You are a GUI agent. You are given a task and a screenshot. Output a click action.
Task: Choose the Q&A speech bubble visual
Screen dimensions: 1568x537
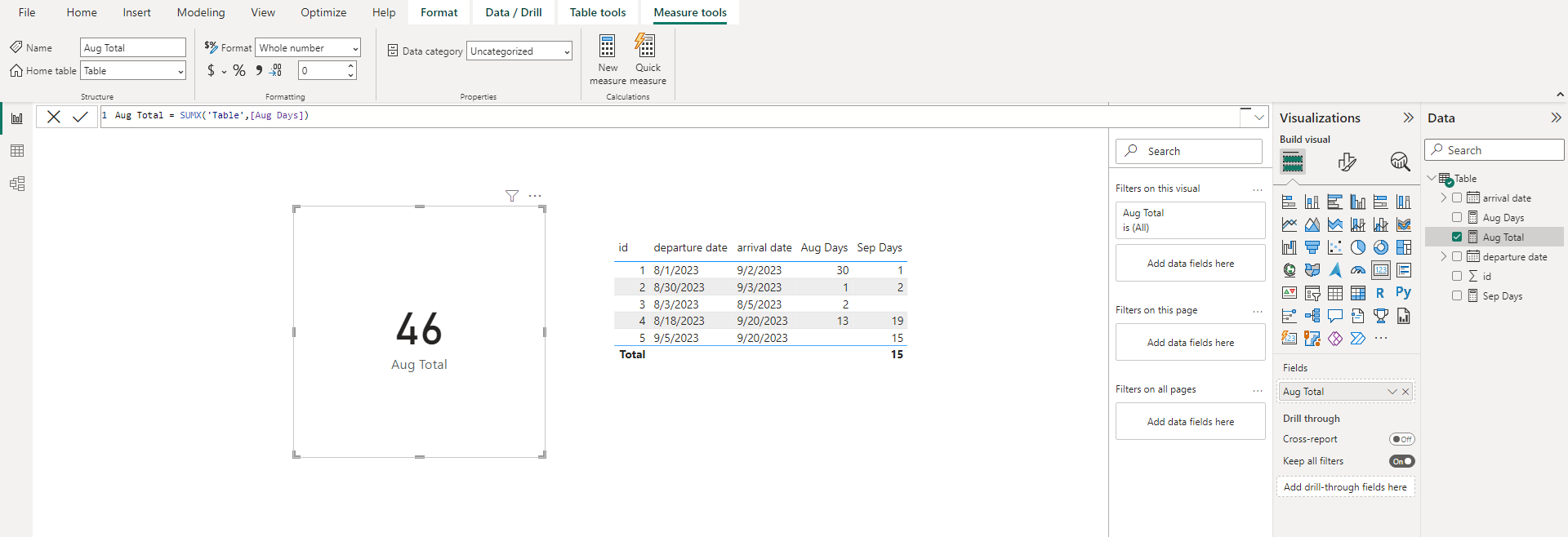(1335, 316)
